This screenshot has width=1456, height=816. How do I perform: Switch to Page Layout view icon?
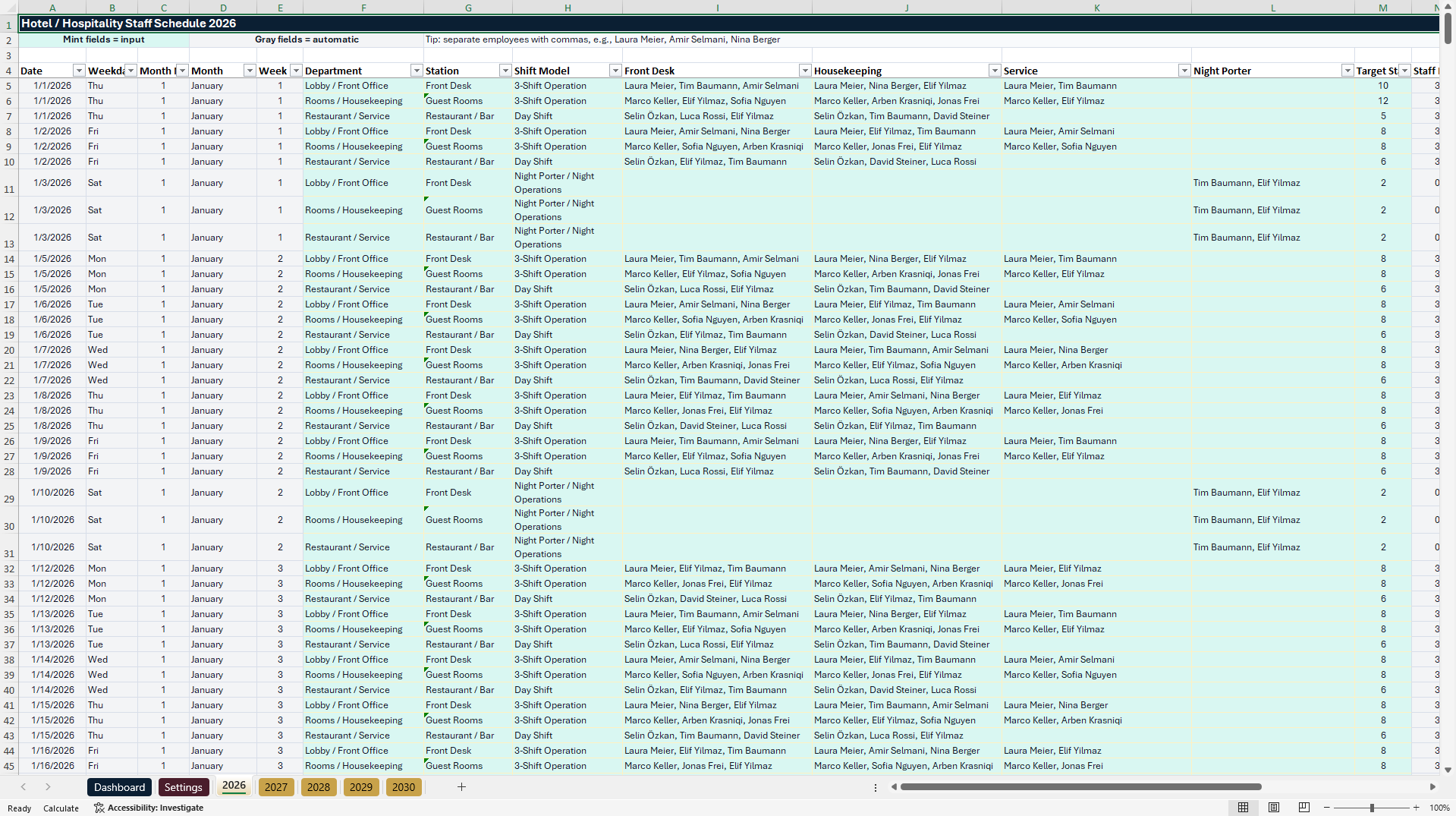click(x=1274, y=808)
